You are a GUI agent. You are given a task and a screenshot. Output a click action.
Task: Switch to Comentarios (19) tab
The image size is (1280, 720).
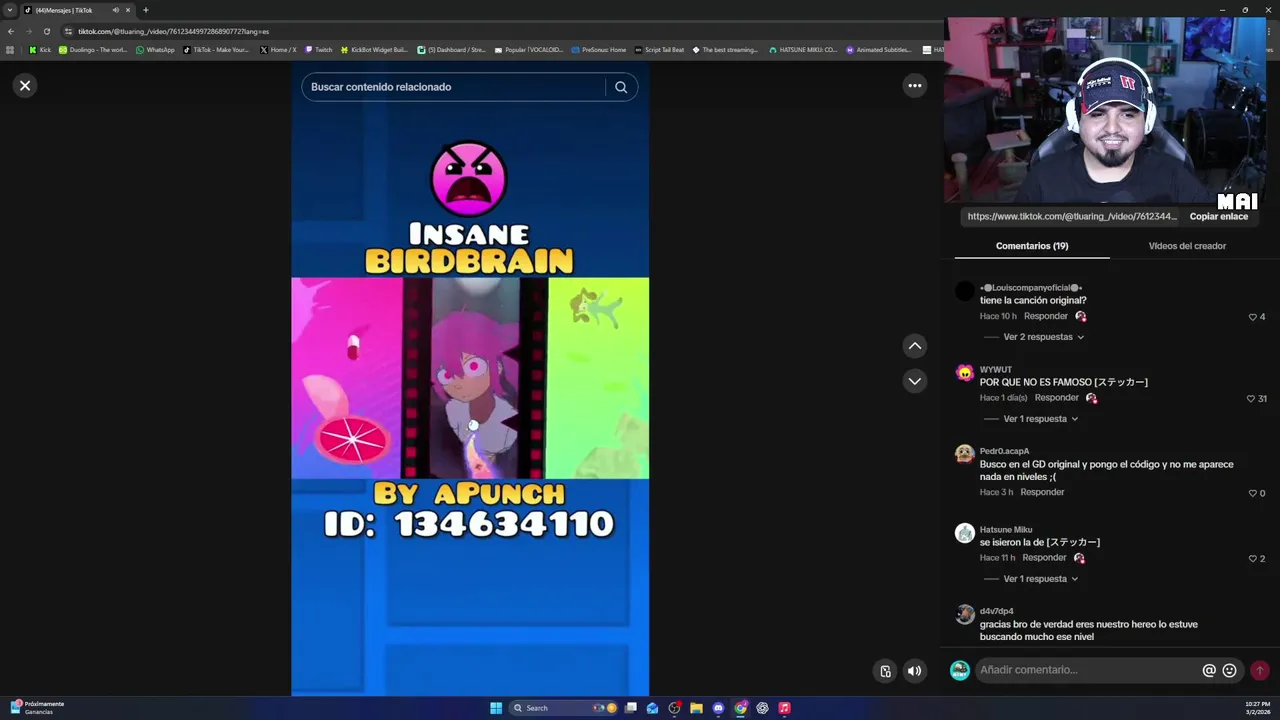[1032, 246]
